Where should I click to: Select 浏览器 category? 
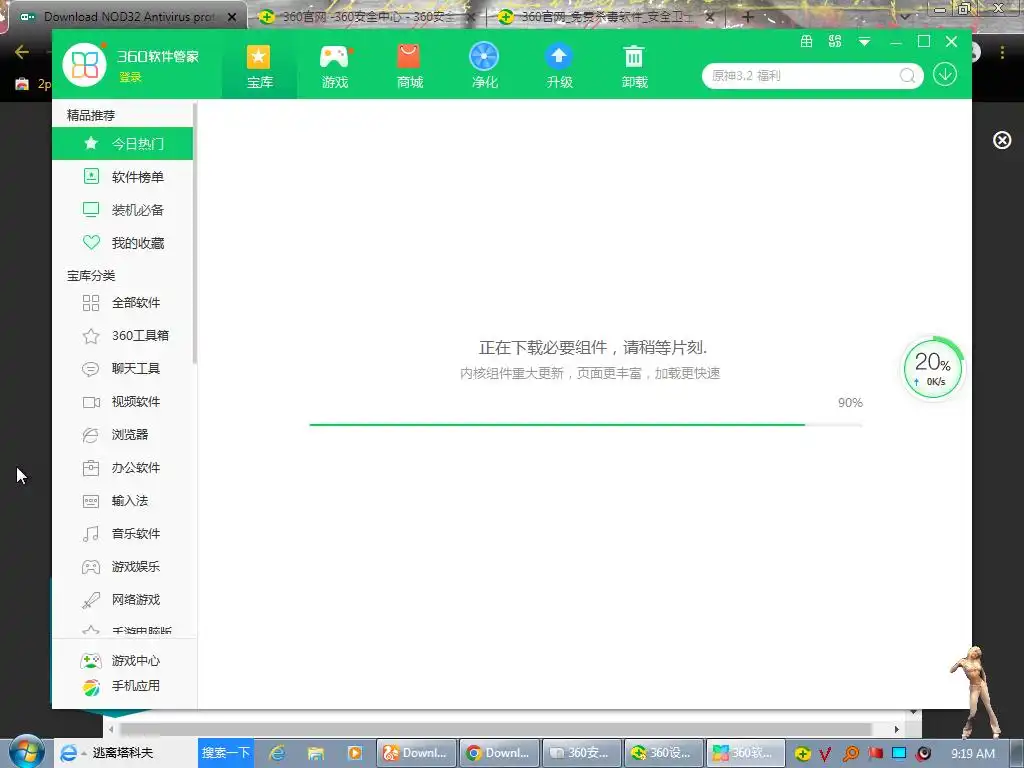point(123,434)
